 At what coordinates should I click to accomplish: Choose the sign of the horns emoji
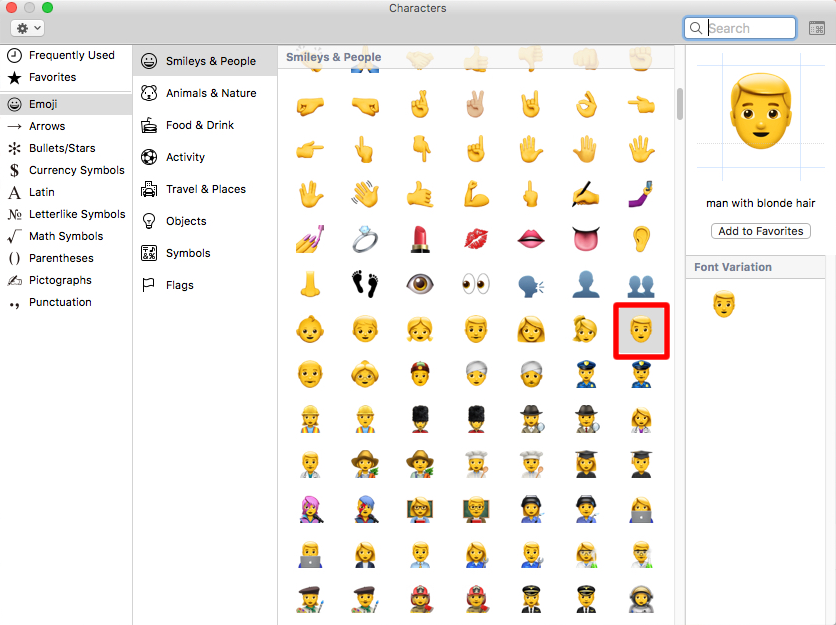coord(531,105)
